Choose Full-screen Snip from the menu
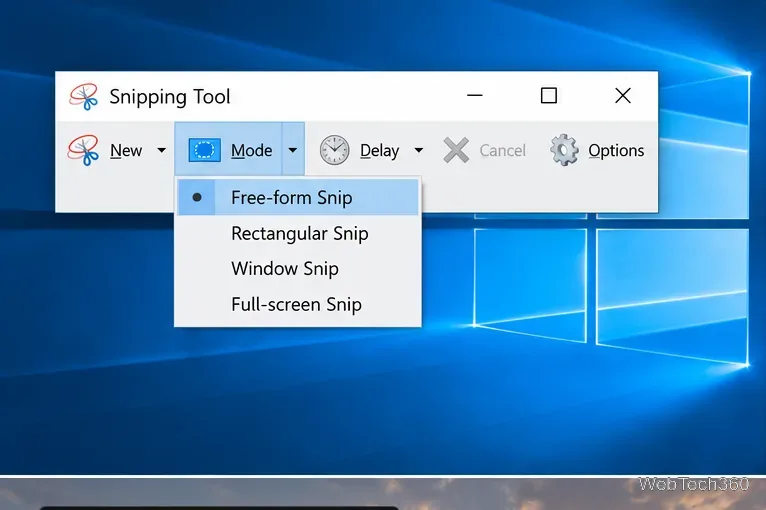 click(x=298, y=304)
